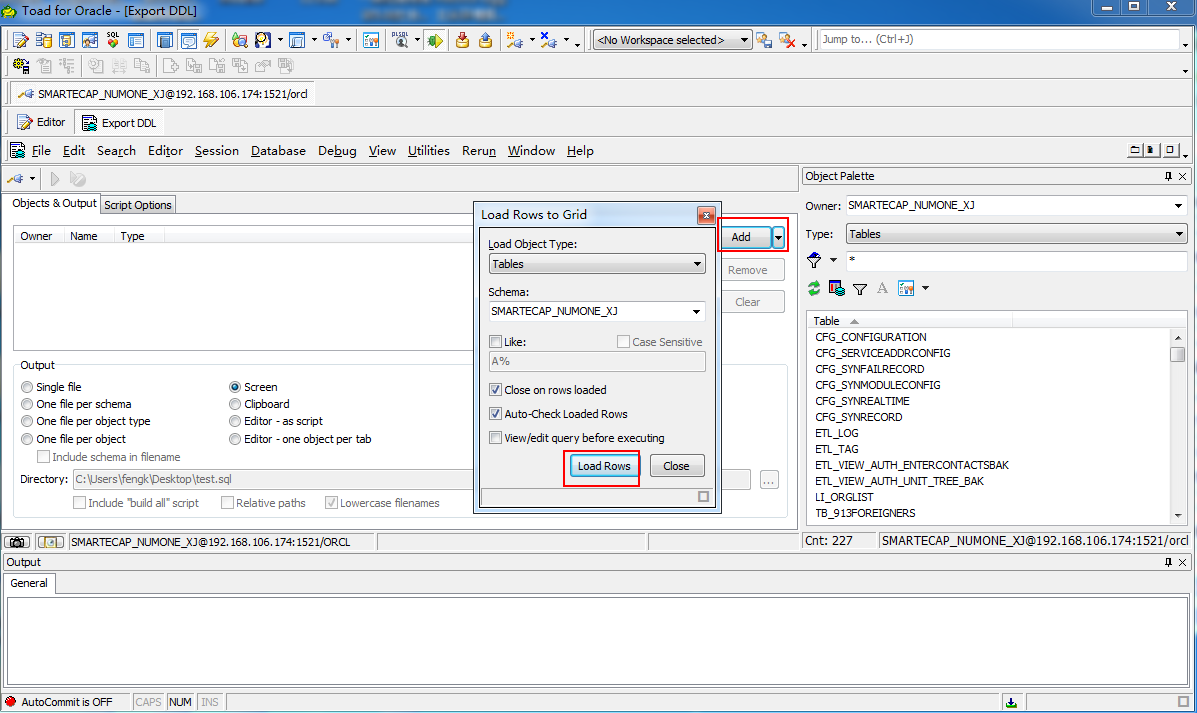The height and width of the screenshot is (713, 1197).
Task: Click the Load Rows button
Action: point(604,466)
